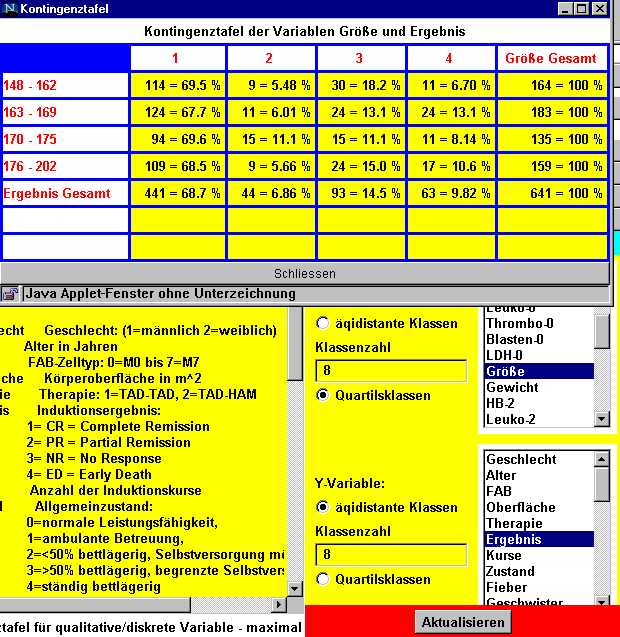Click the Netscape icon in the title bar
Image resolution: width=620 pixels, height=637 pixels.
coord(10,8)
